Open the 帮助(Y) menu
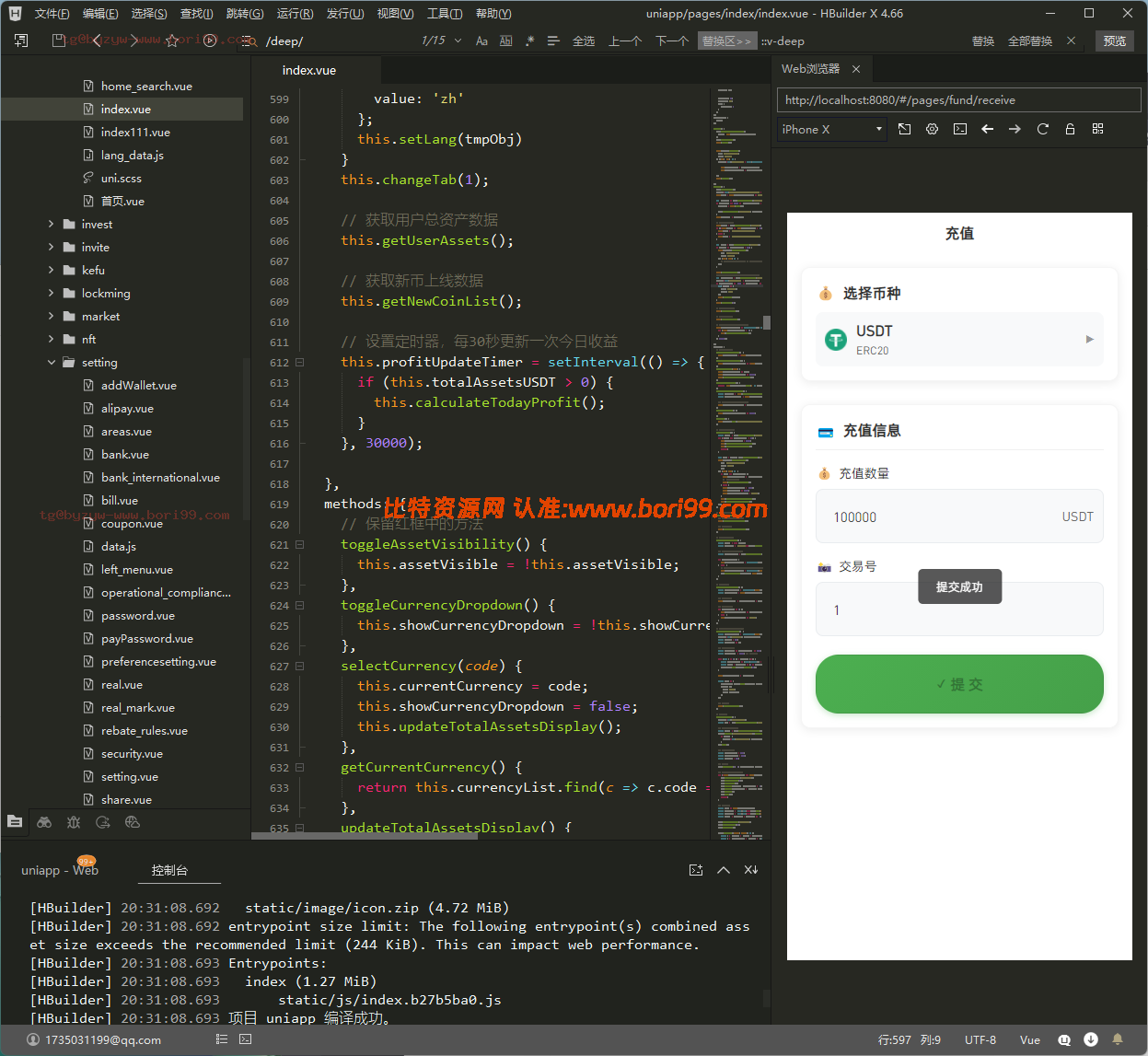 [x=493, y=14]
